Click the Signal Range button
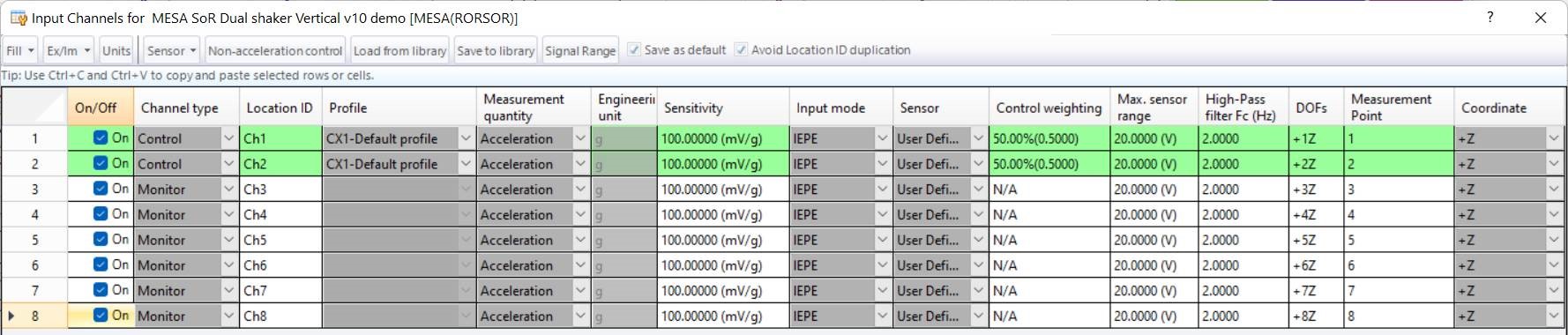The width and height of the screenshot is (1568, 335). click(x=580, y=50)
